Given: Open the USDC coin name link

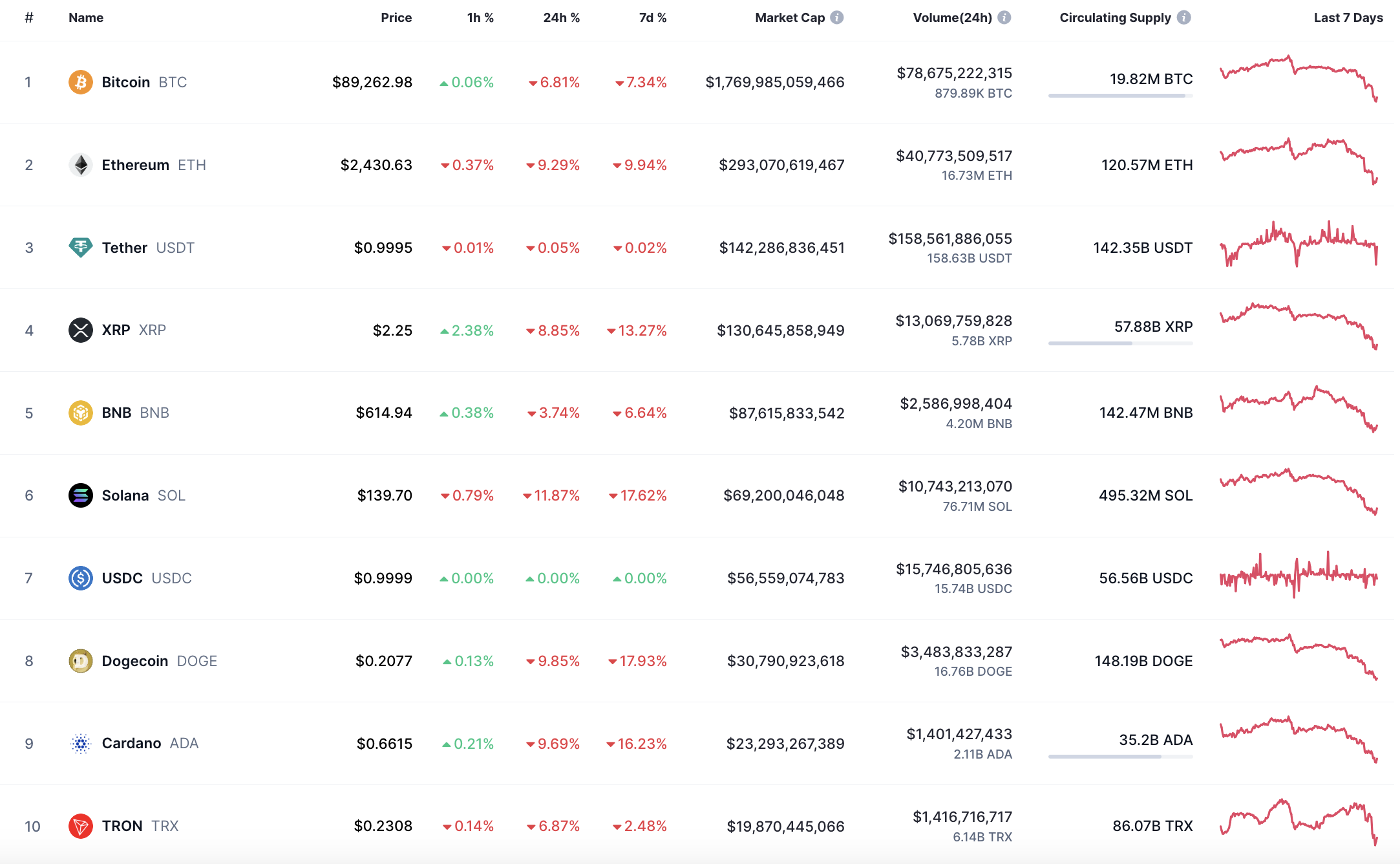Looking at the screenshot, I should (x=122, y=578).
